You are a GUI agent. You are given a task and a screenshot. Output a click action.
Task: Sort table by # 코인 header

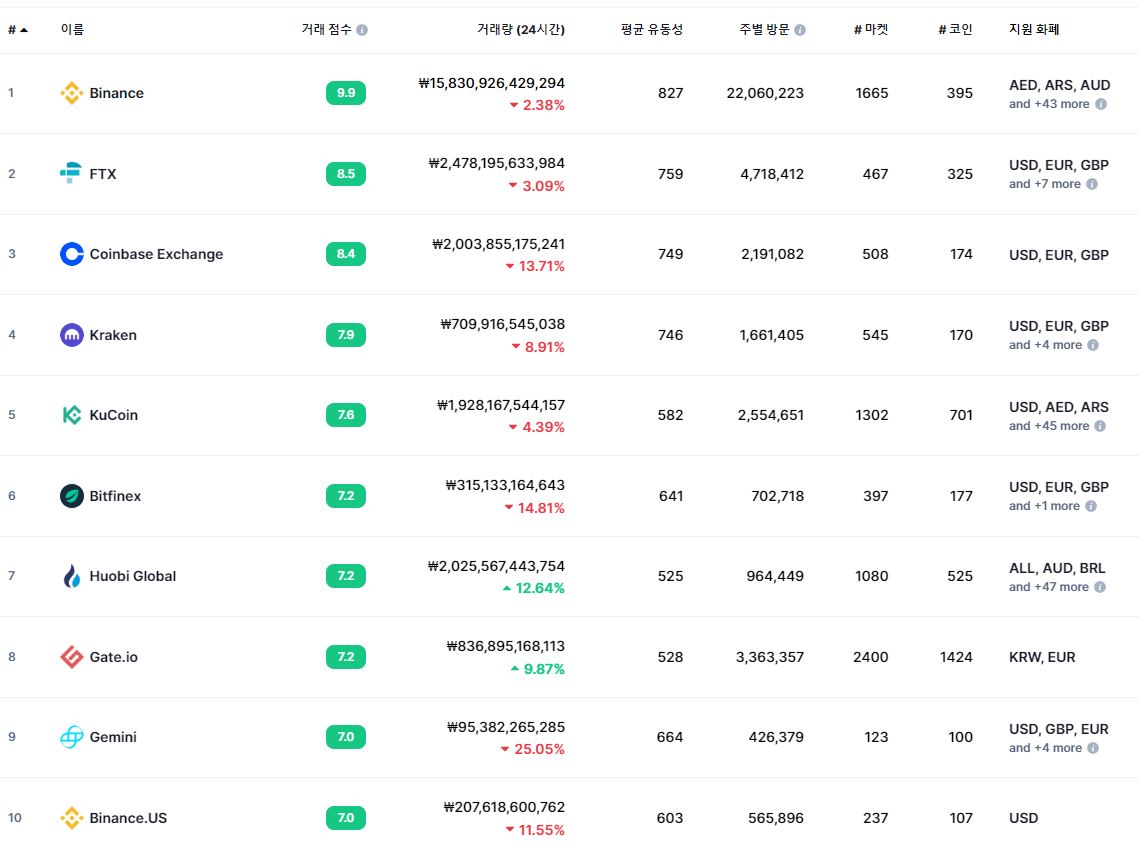coord(955,29)
